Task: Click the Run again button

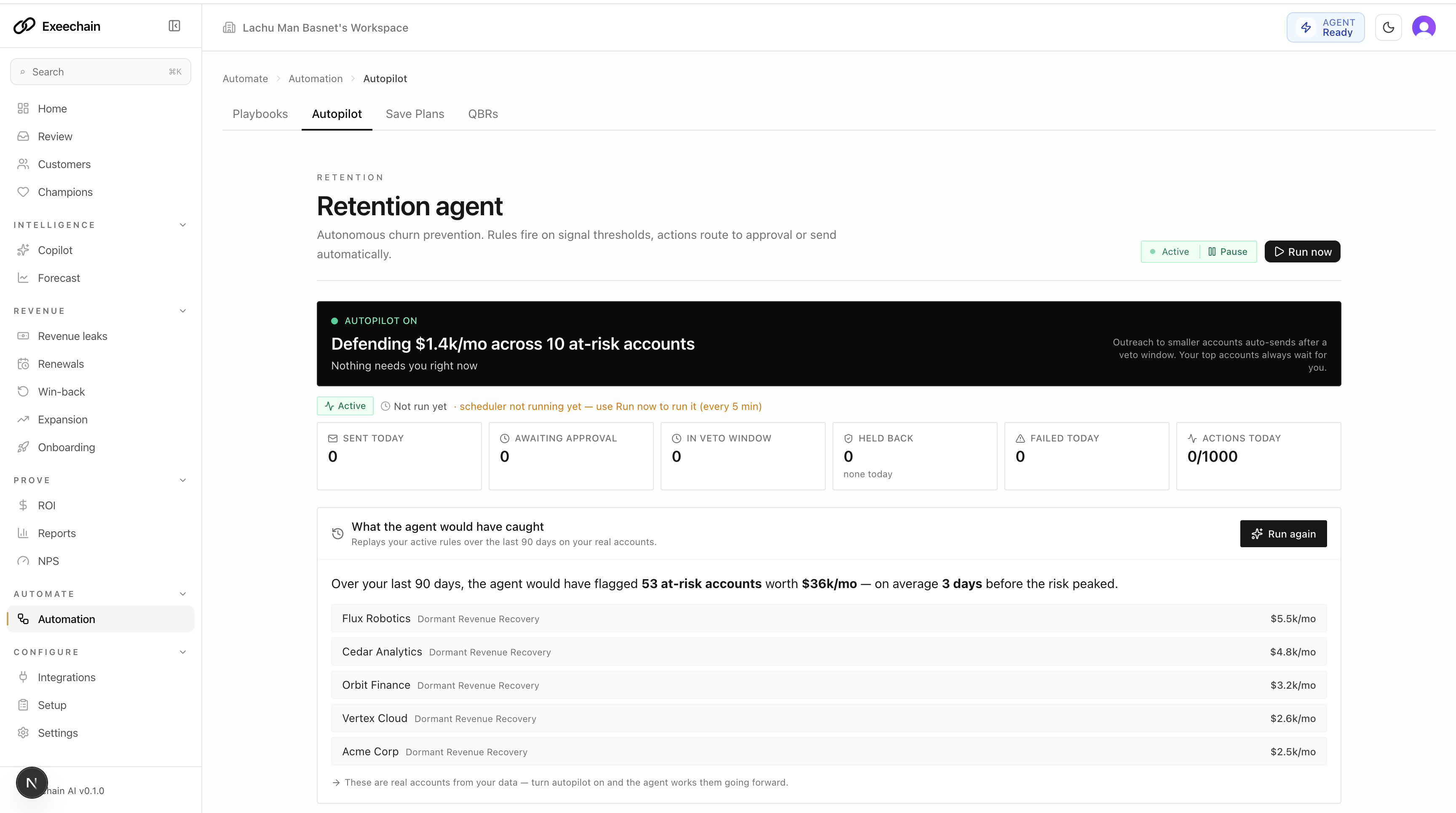Action: click(x=1283, y=533)
